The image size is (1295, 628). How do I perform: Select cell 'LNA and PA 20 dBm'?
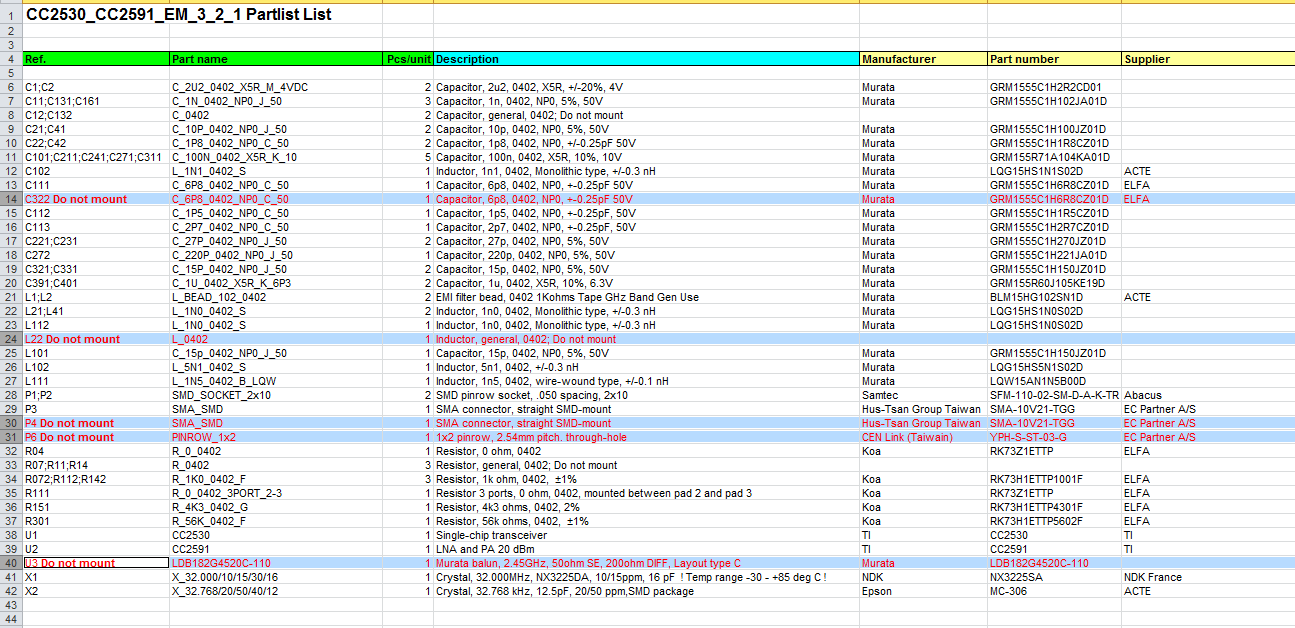point(646,549)
